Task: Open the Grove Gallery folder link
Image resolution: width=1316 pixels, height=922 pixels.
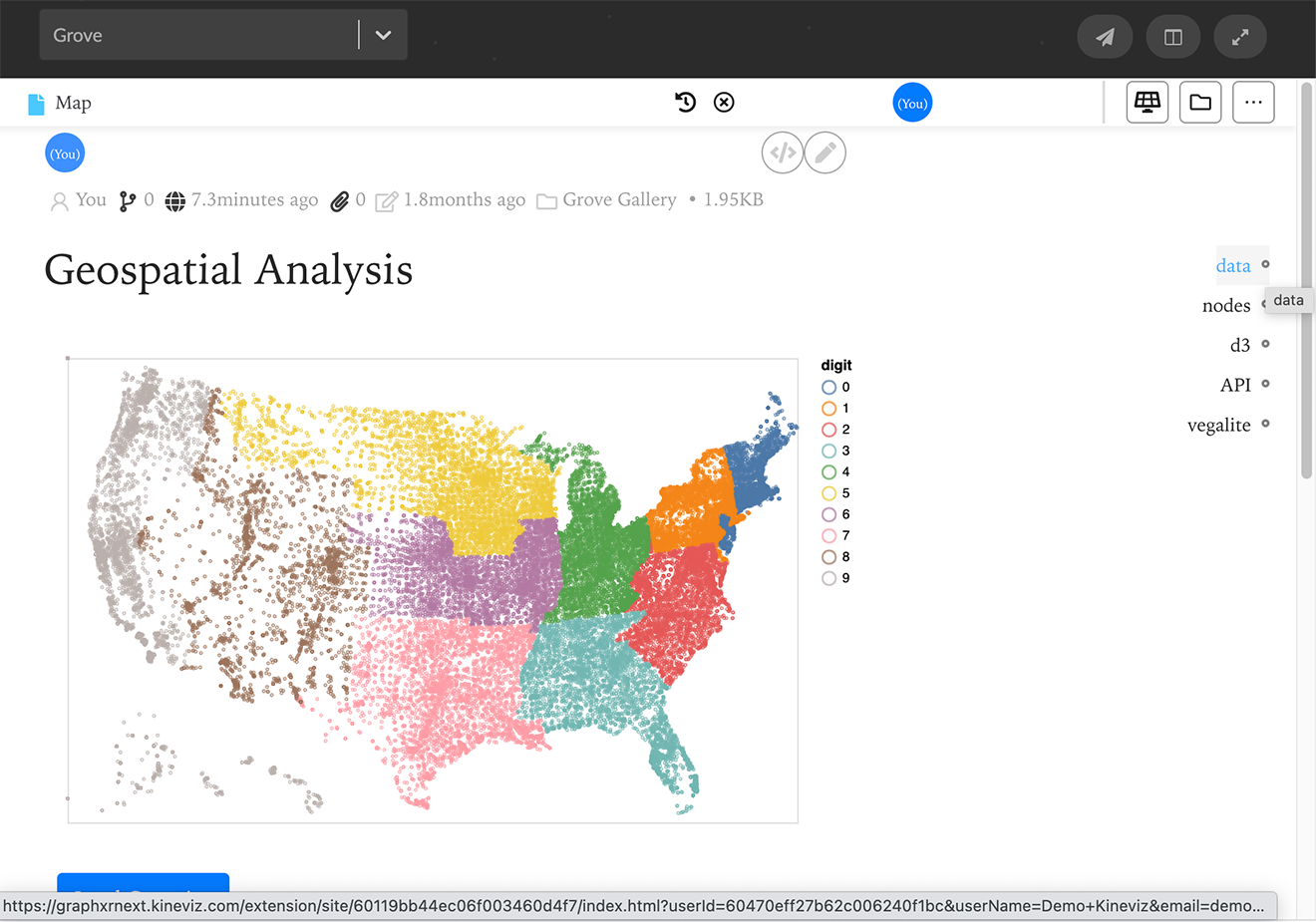Action: coord(618,200)
